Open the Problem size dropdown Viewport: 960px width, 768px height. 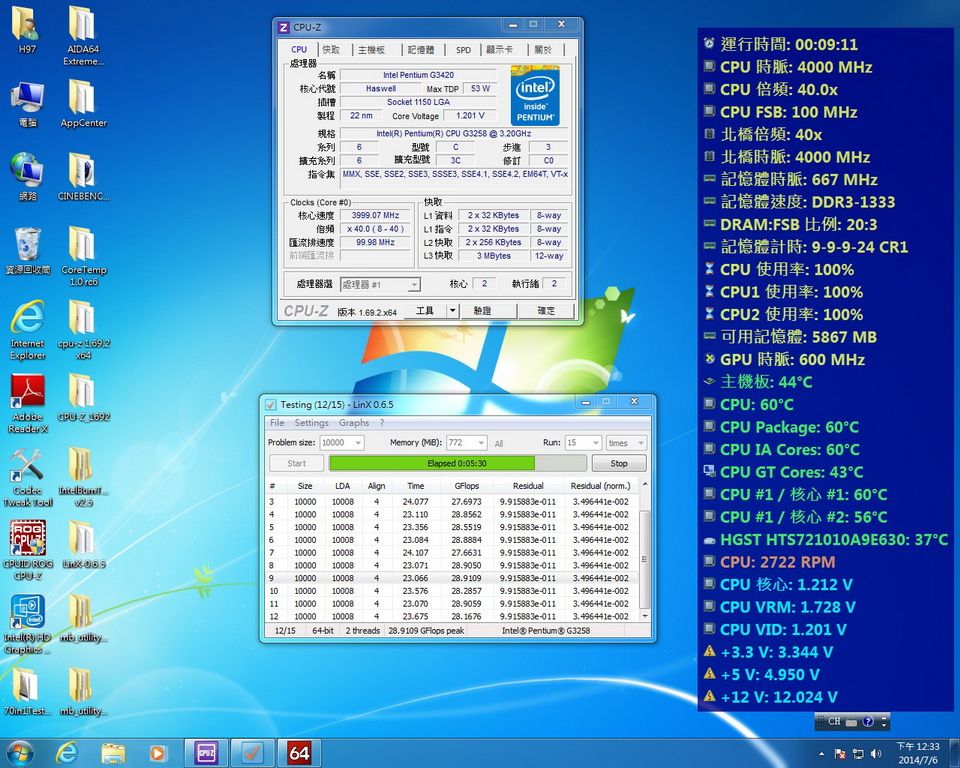[x=342, y=443]
